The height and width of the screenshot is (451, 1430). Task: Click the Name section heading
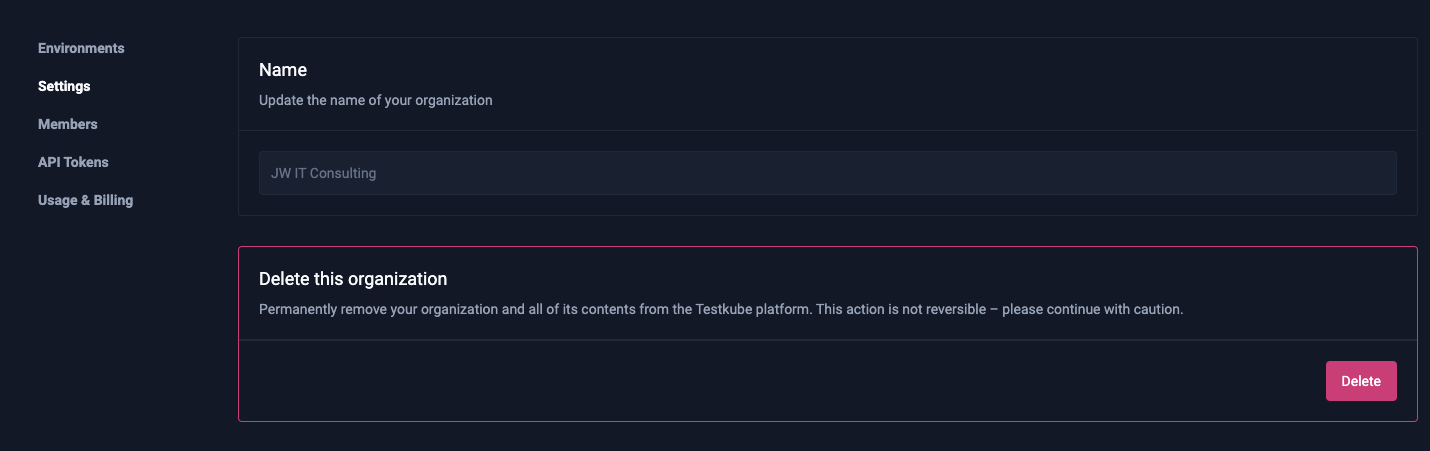[x=283, y=70]
